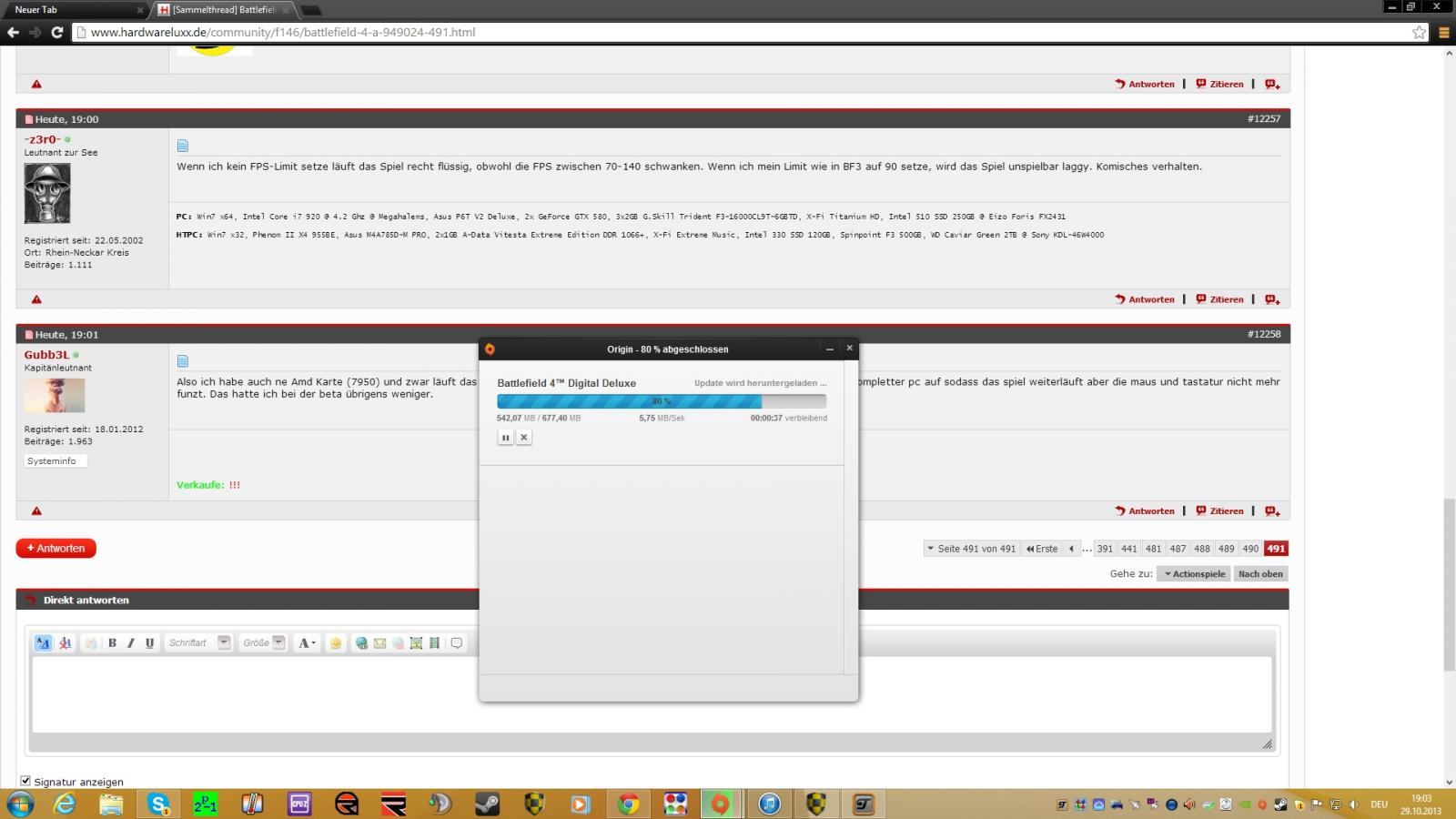Click the wrap quote speech-bubble icon

pyautogui.click(x=457, y=642)
